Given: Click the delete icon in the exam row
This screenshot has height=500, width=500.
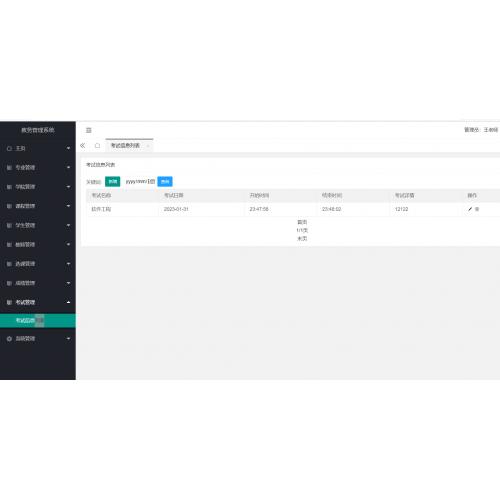Looking at the screenshot, I should pos(477,209).
